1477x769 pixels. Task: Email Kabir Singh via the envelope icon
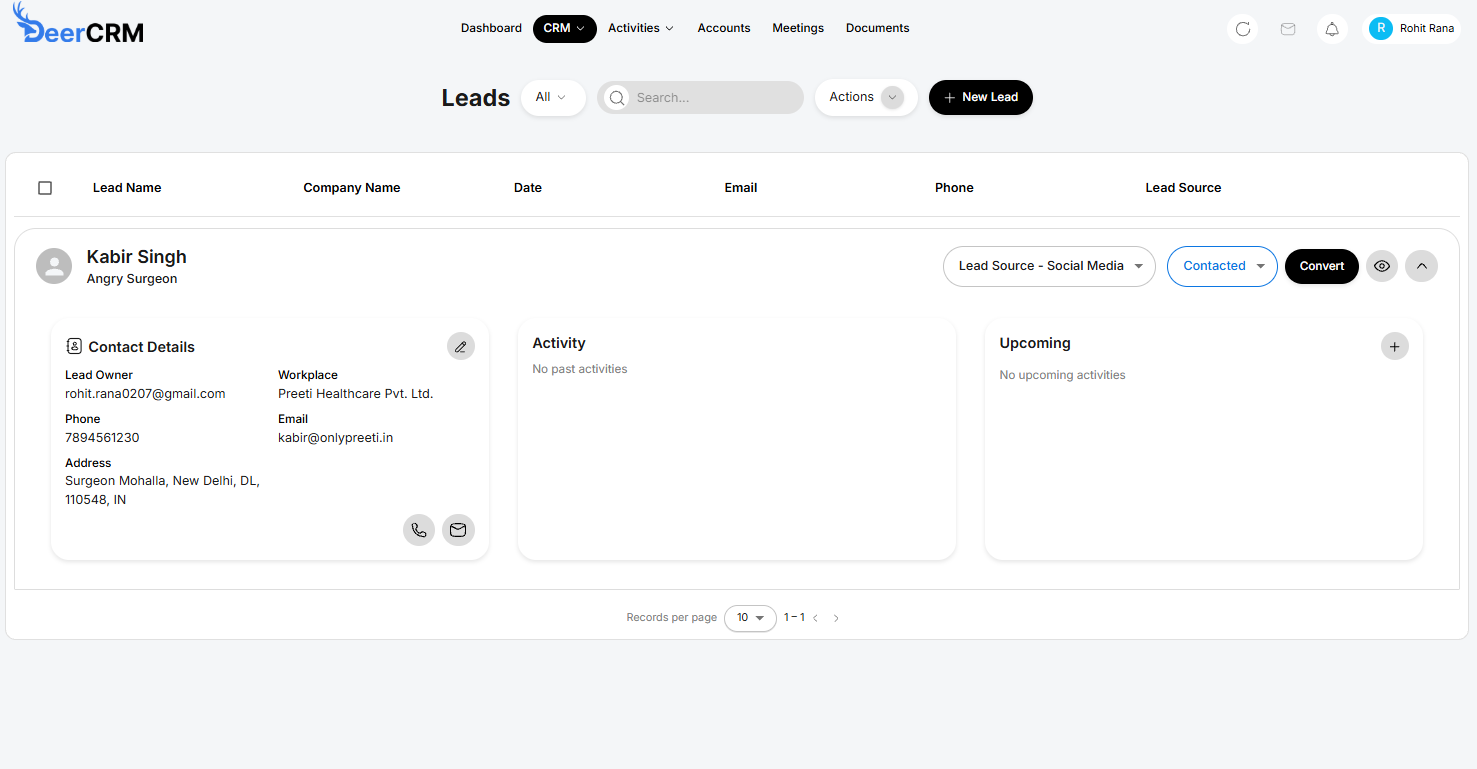point(459,530)
